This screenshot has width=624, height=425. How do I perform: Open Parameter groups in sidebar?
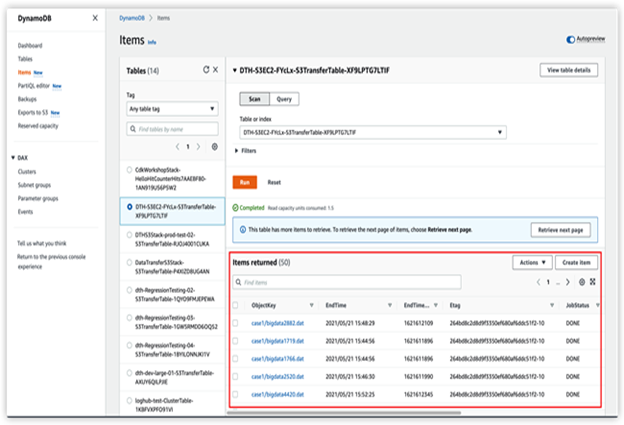tap(38, 198)
